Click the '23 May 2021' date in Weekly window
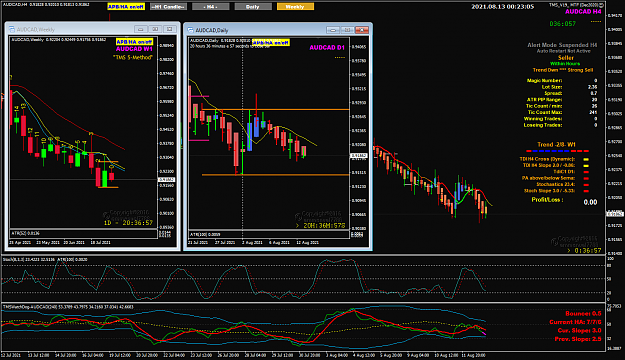625x360 pixels. 47,242
